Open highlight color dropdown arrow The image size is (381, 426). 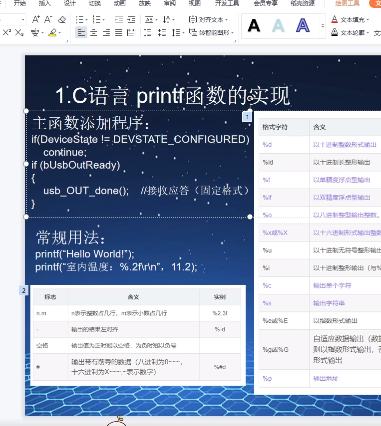point(59,33)
